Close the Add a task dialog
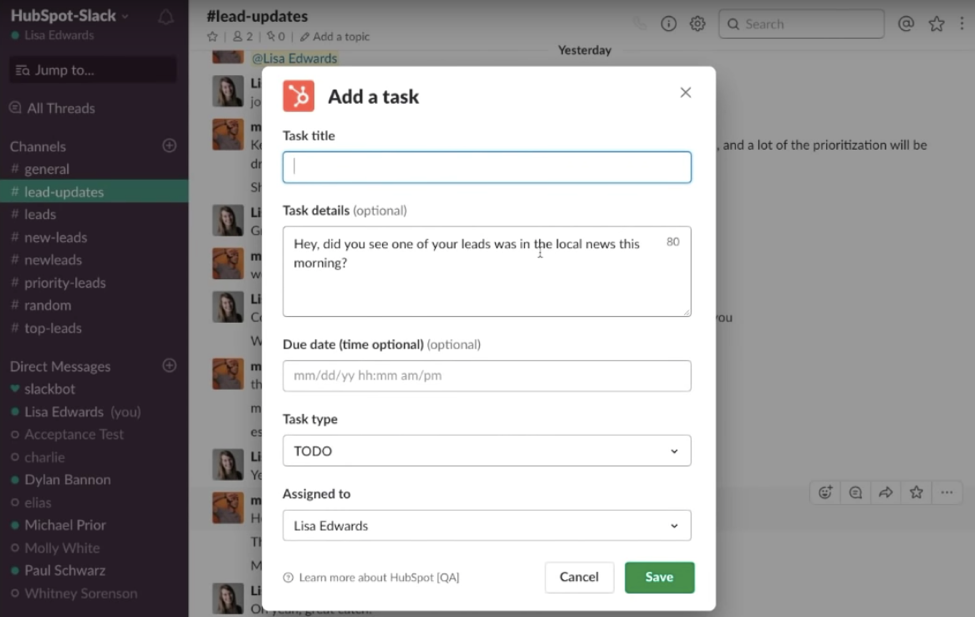The width and height of the screenshot is (975, 617). click(685, 93)
